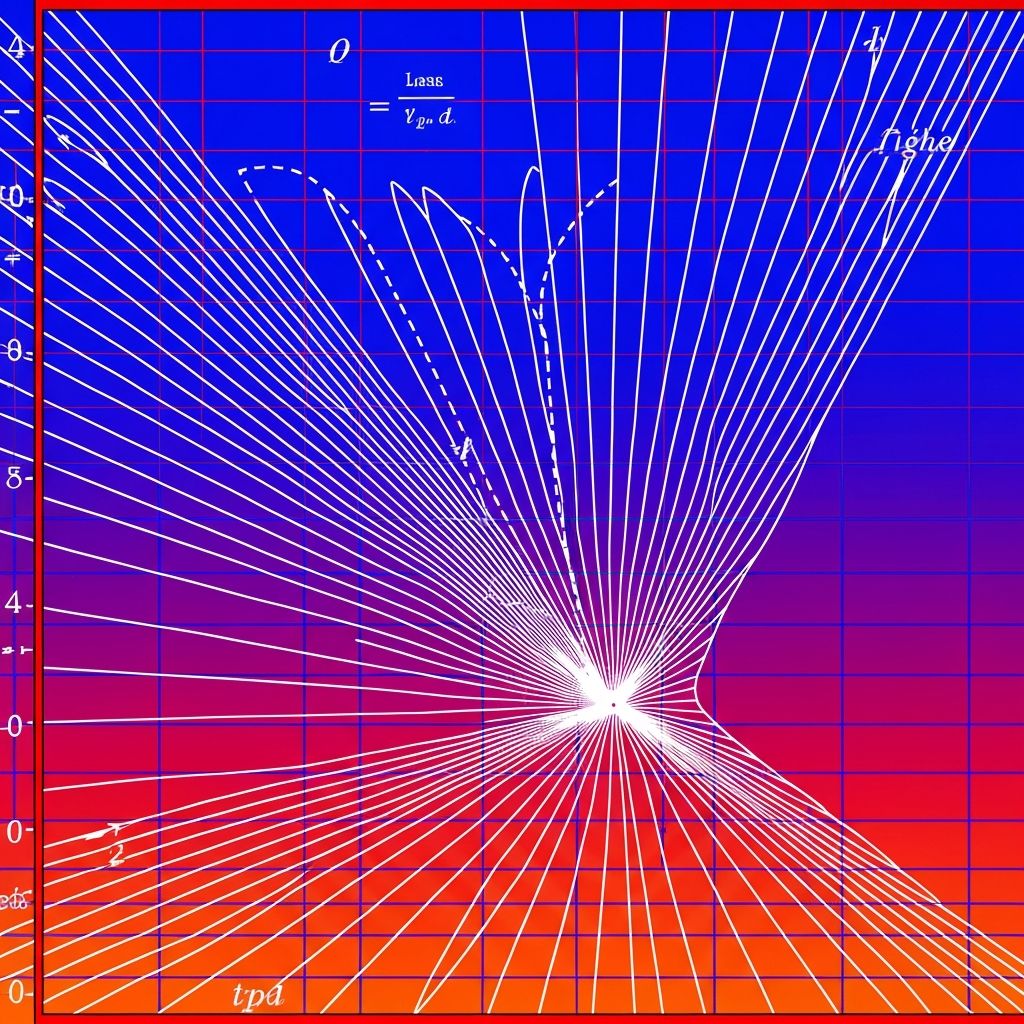1024x1024 pixels.
Task: Select the "Tighe" label in the plot
Action: [x=915, y=142]
